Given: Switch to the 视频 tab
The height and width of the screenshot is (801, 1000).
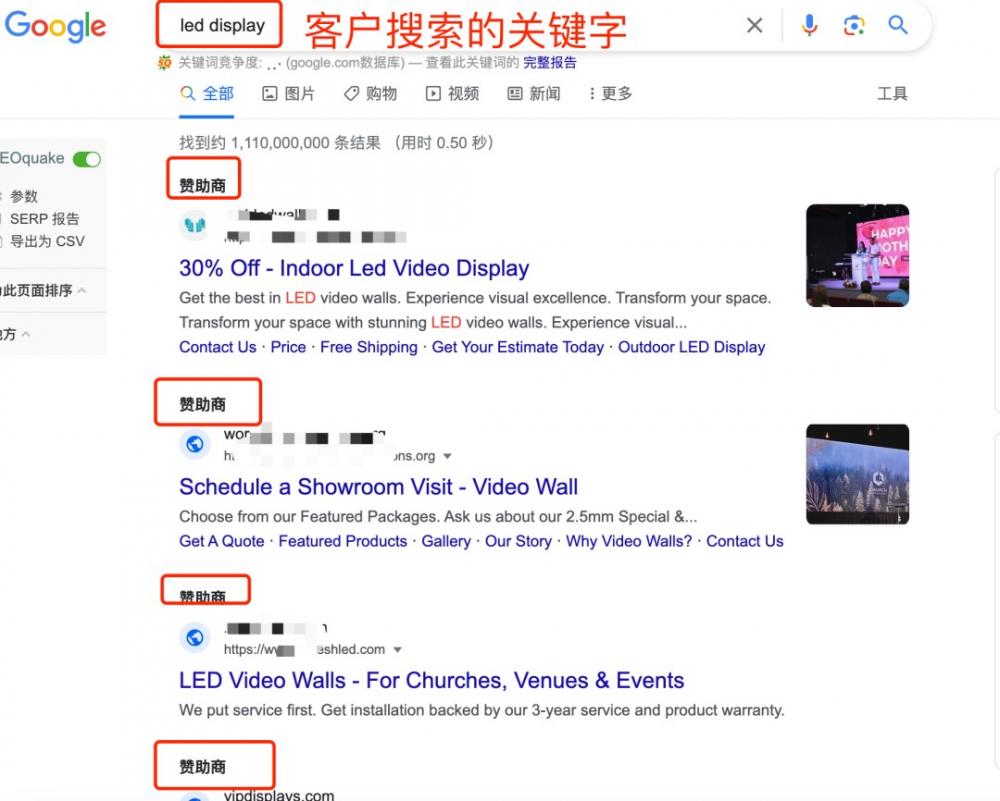Looking at the screenshot, I should 452,93.
